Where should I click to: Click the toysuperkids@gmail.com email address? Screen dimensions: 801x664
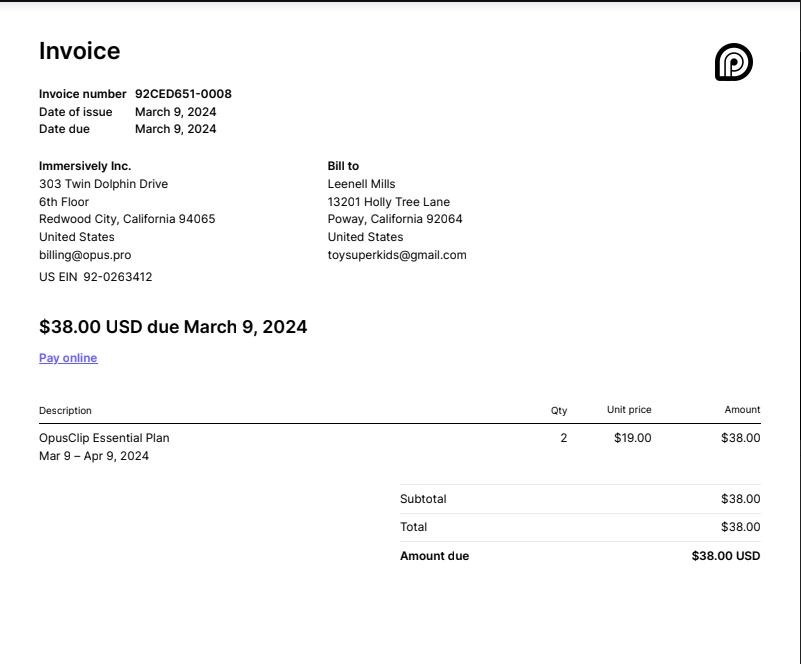[x=397, y=255]
